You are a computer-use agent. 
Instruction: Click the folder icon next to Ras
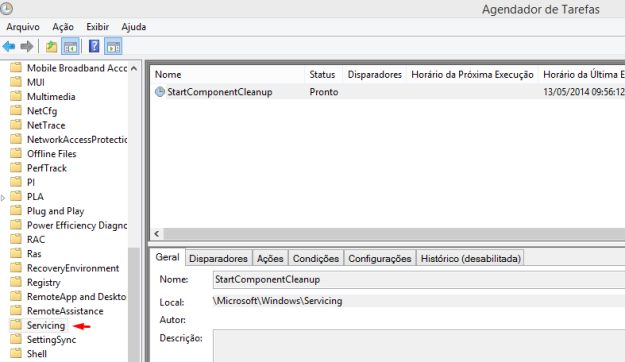click(x=16, y=254)
